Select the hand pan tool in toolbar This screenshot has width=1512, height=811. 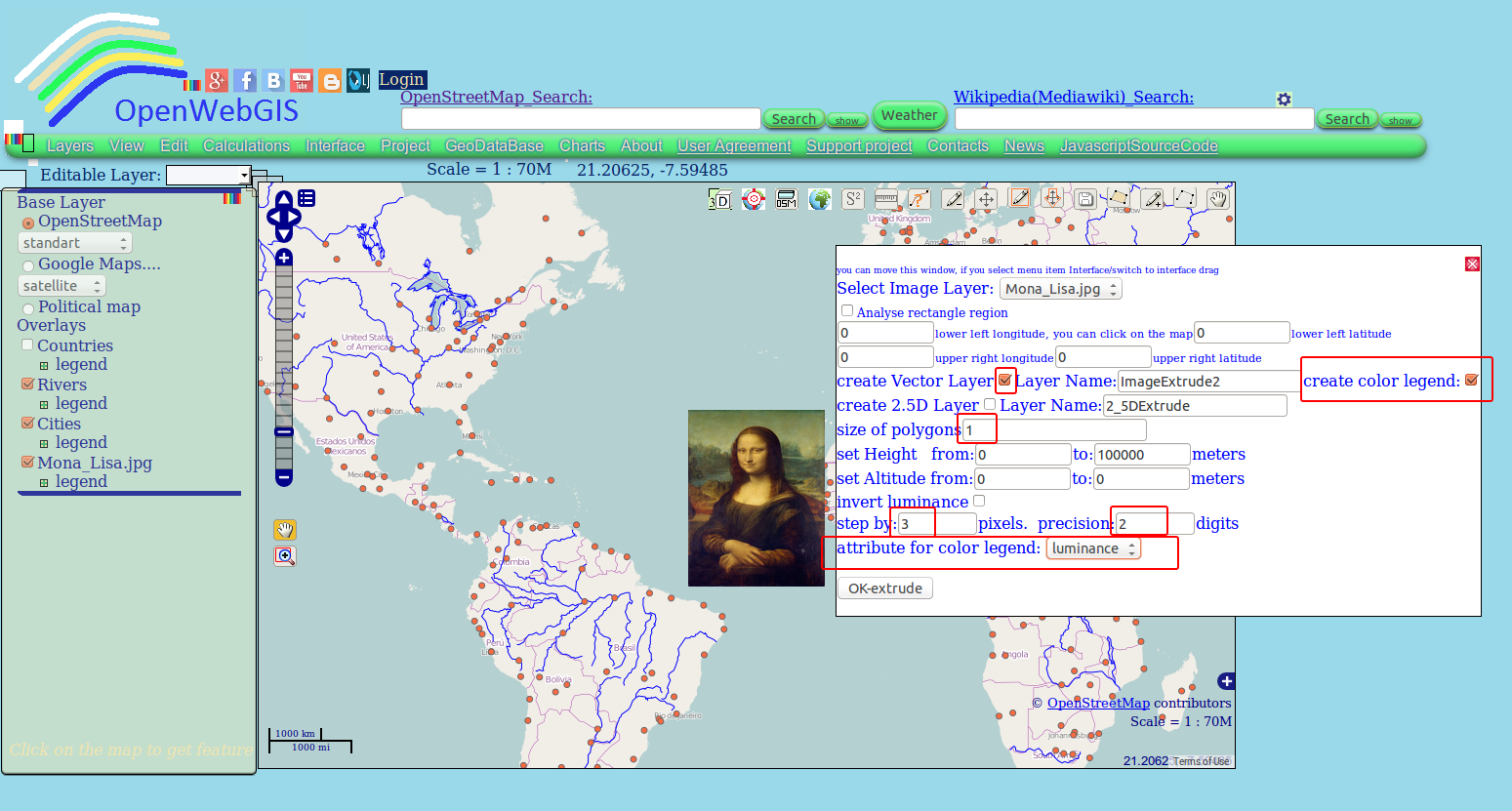tap(1218, 199)
